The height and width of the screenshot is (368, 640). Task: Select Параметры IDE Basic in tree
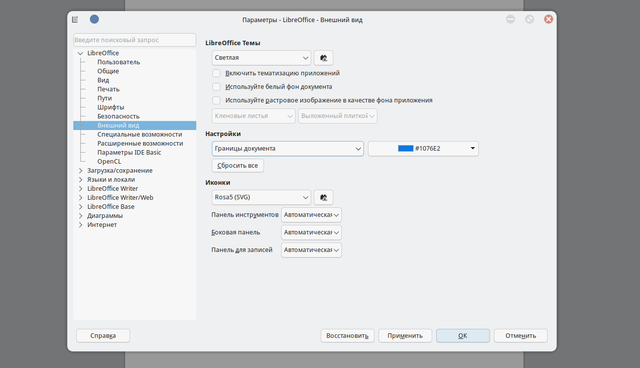[129, 152]
